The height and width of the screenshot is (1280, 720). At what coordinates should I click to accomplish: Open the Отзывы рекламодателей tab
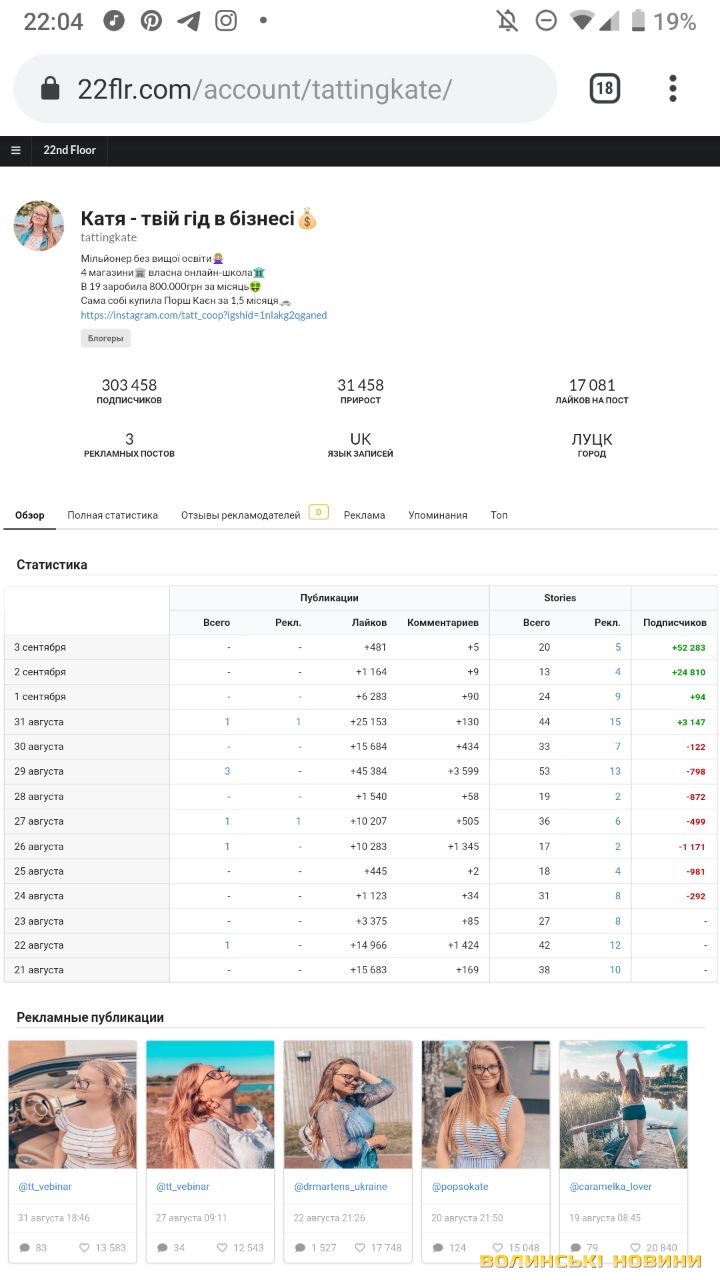tap(240, 515)
